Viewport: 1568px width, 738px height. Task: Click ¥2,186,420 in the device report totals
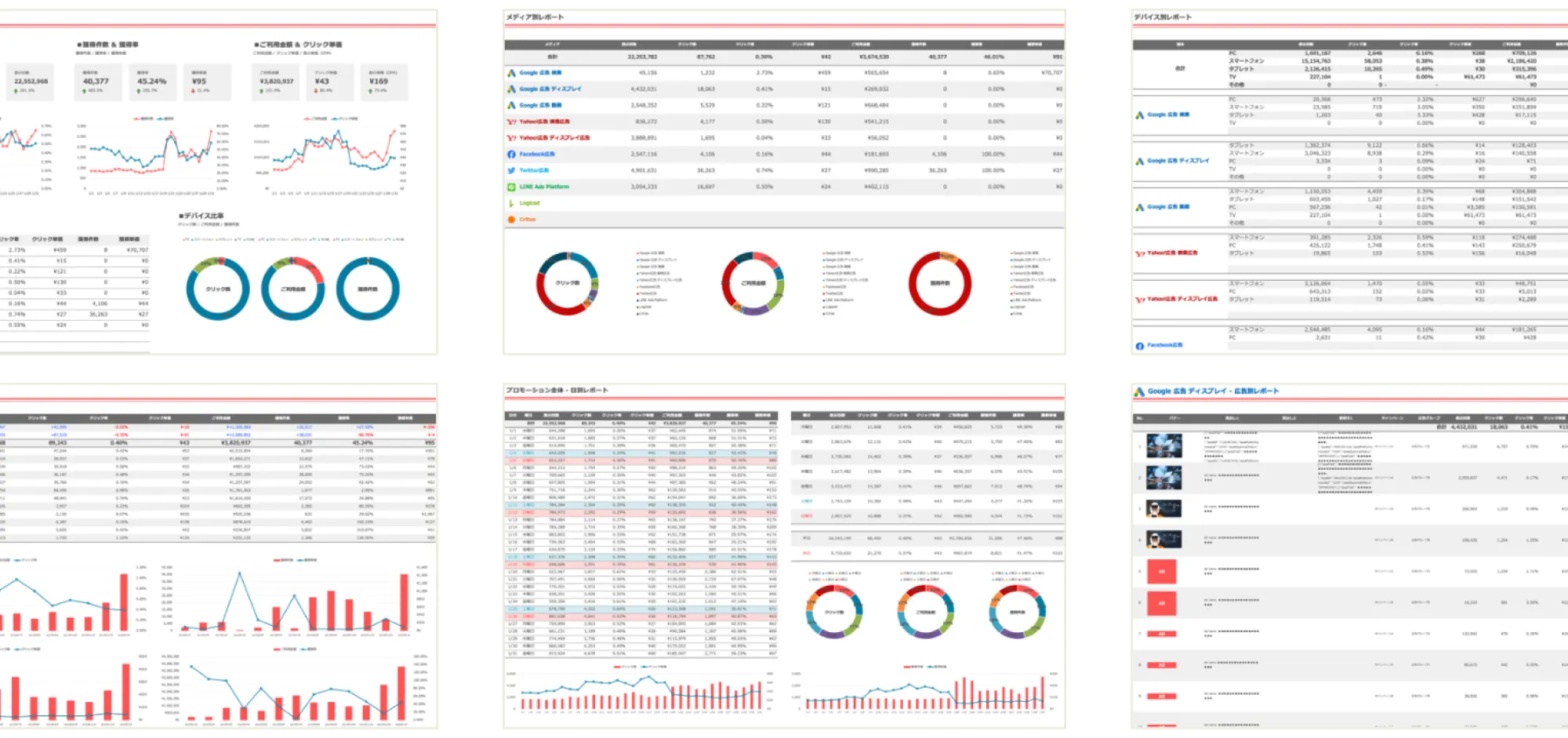point(1521,61)
